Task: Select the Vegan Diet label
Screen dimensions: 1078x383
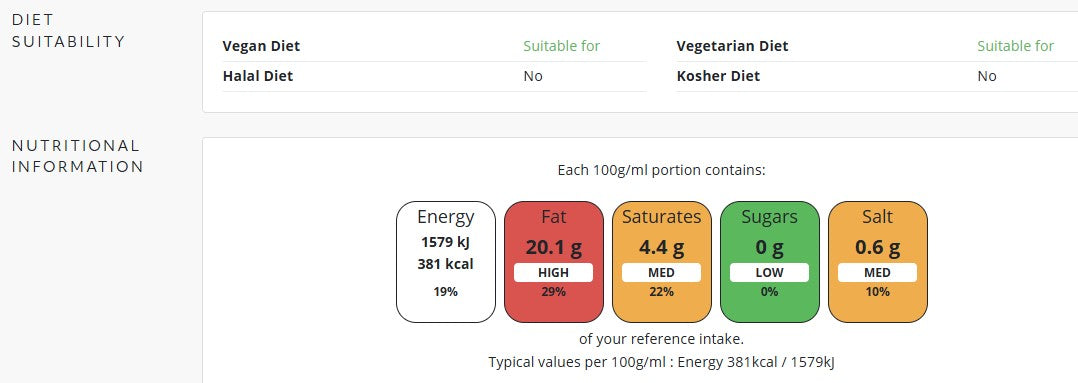Action: (x=261, y=46)
